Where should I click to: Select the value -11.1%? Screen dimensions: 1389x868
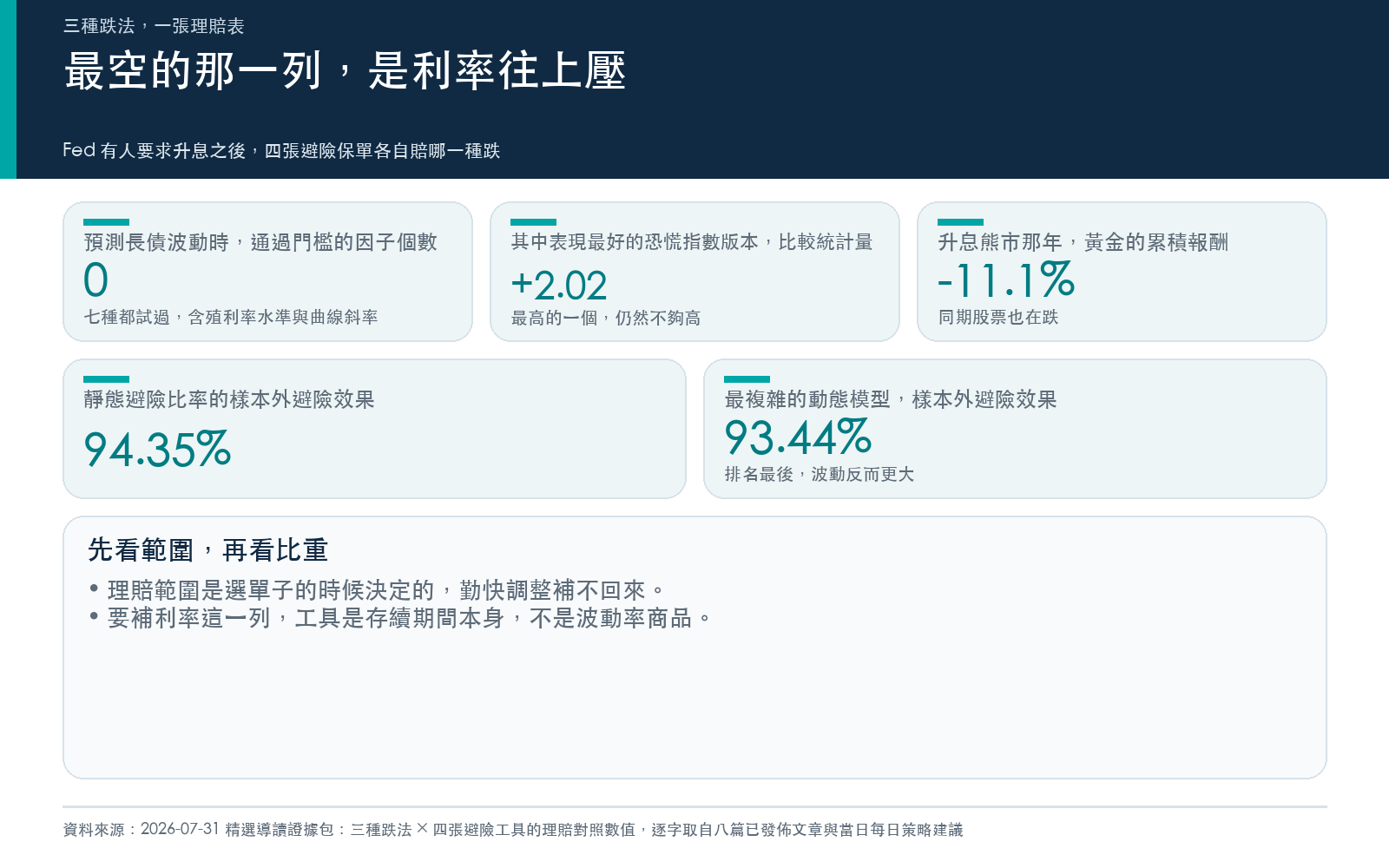point(1006,279)
